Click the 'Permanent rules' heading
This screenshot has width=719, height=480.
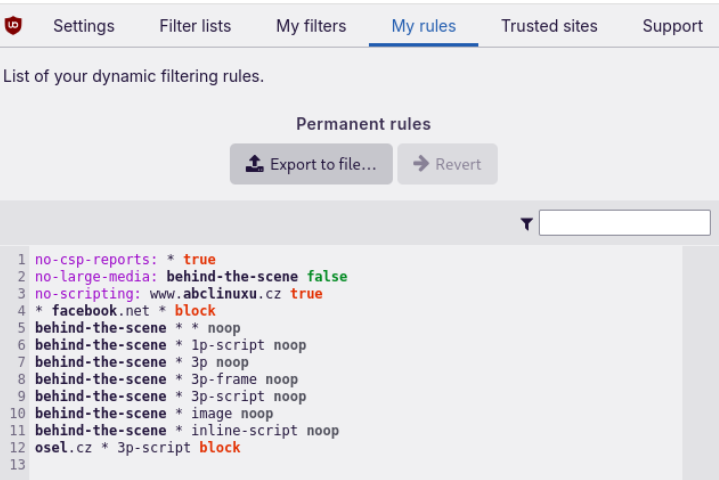(363, 124)
